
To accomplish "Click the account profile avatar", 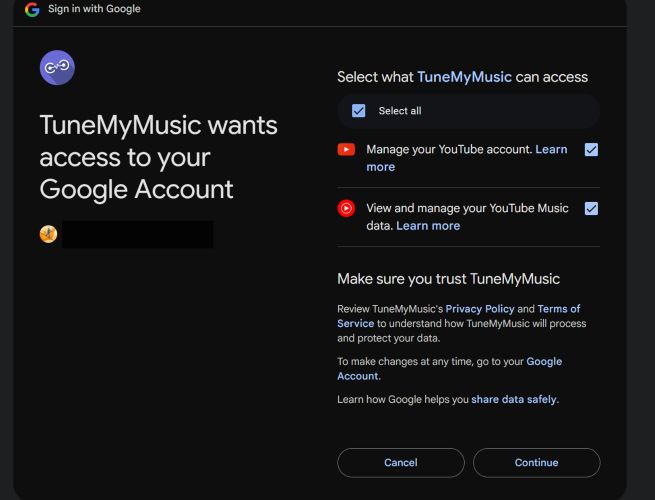I will click(48, 234).
